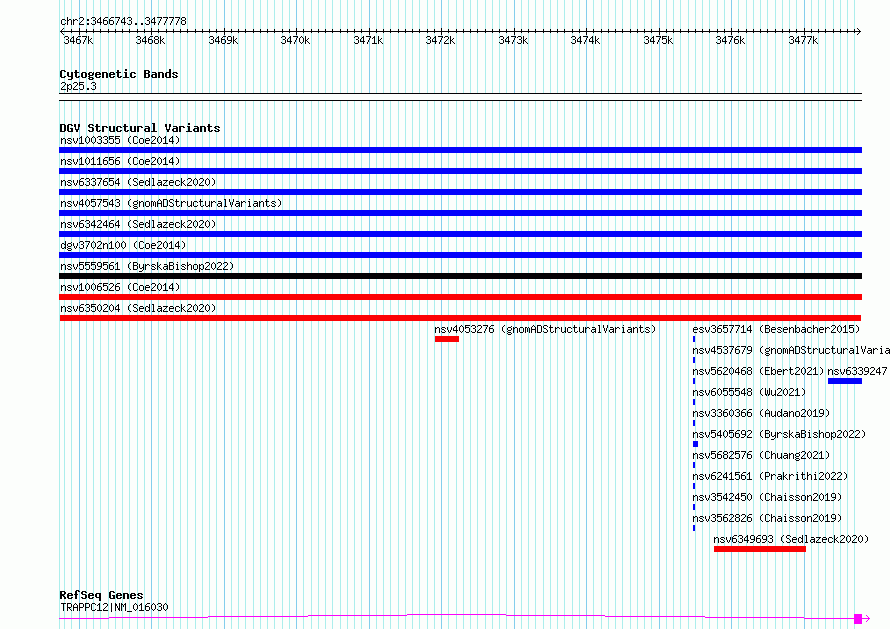Click the 3472k ruler position label
Screen dimensions: 890x629
click(x=440, y=40)
